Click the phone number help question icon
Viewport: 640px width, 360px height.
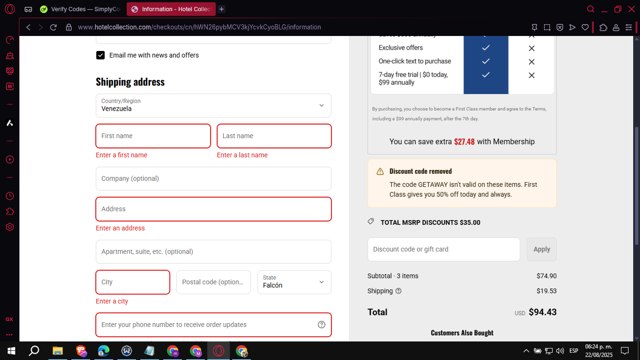(322, 324)
